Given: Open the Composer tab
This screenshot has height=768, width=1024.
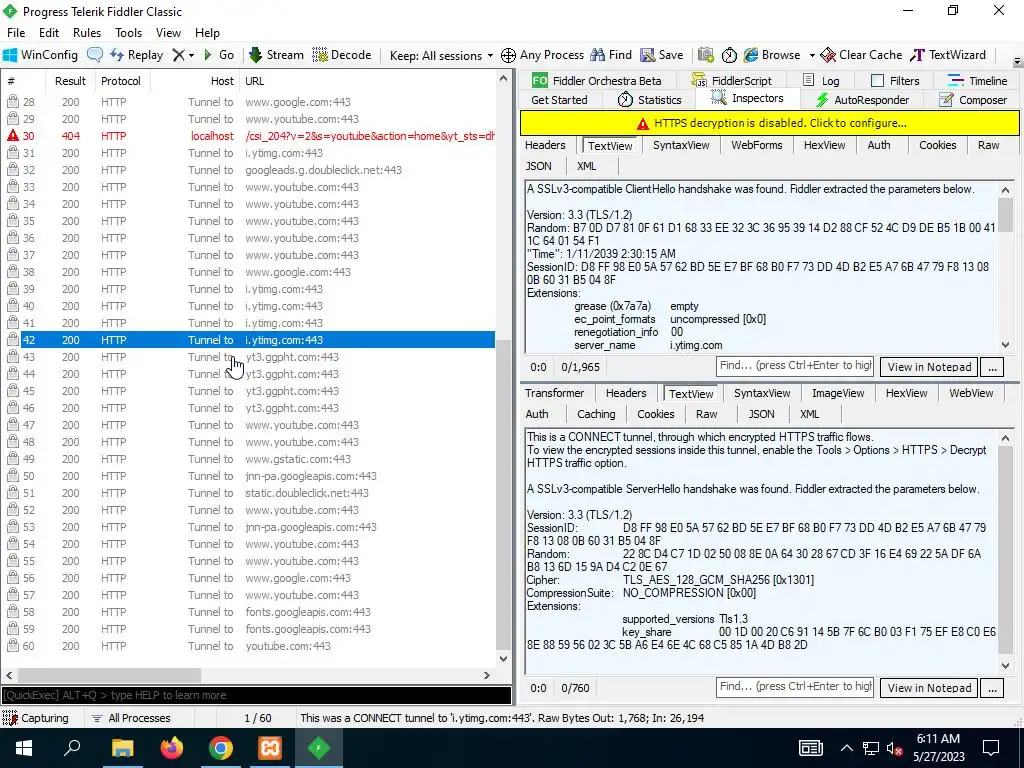Looking at the screenshot, I should pos(973,100).
